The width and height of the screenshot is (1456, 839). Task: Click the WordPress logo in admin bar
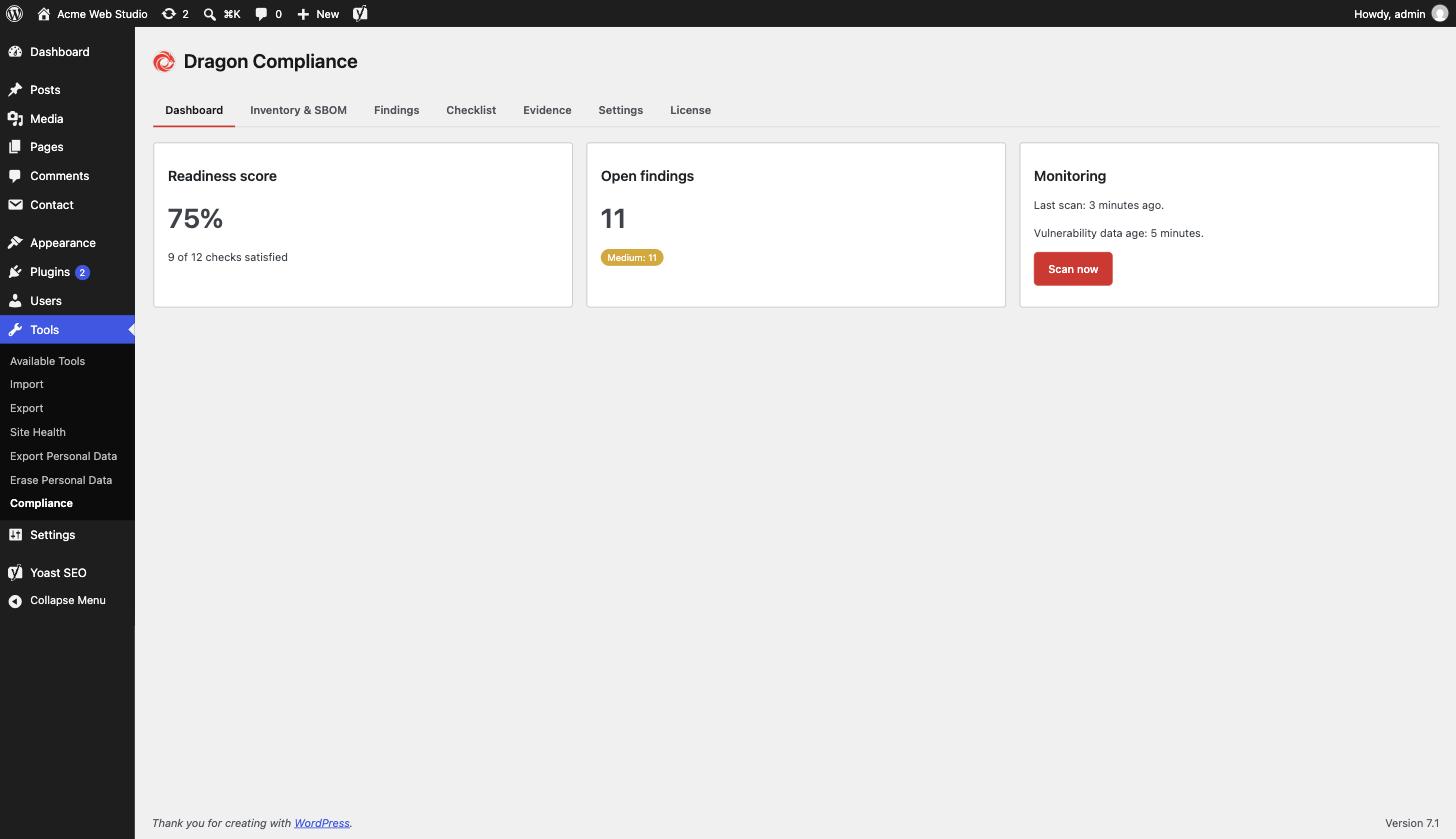point(14,14)
